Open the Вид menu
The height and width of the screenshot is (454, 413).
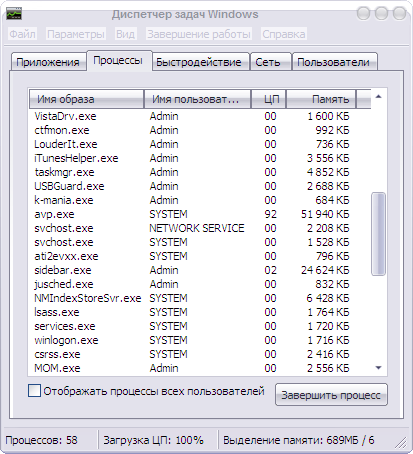(x=125, y=34)
